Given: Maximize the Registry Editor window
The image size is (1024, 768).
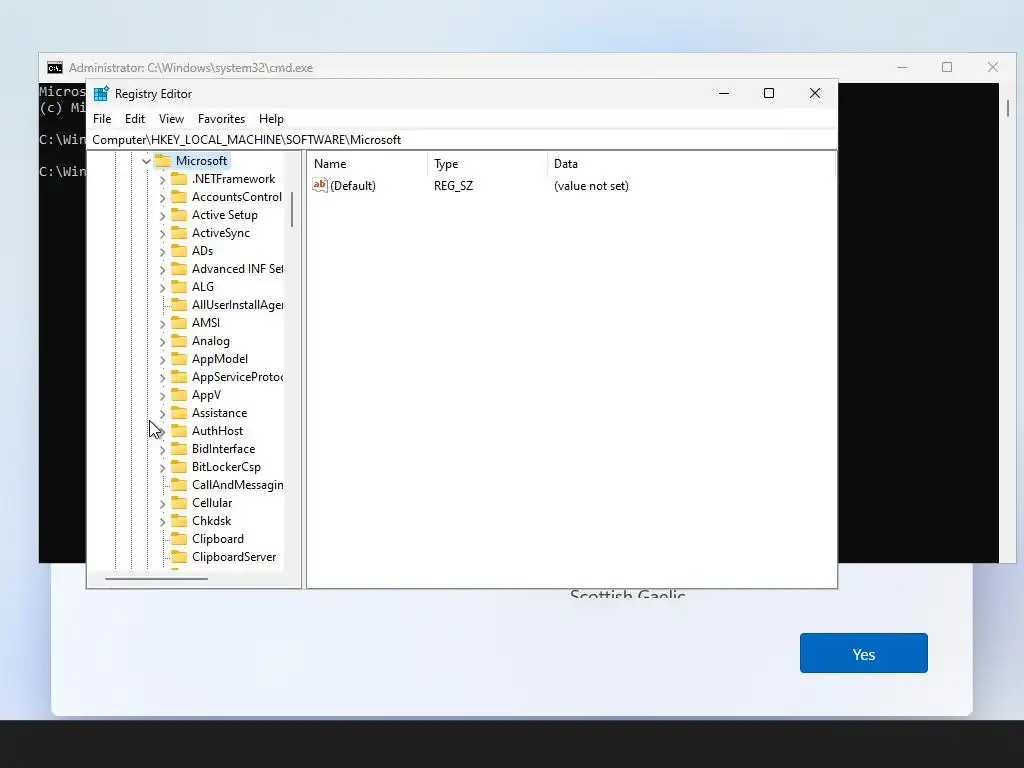Looking at the screenshot, I should [769, 93].
